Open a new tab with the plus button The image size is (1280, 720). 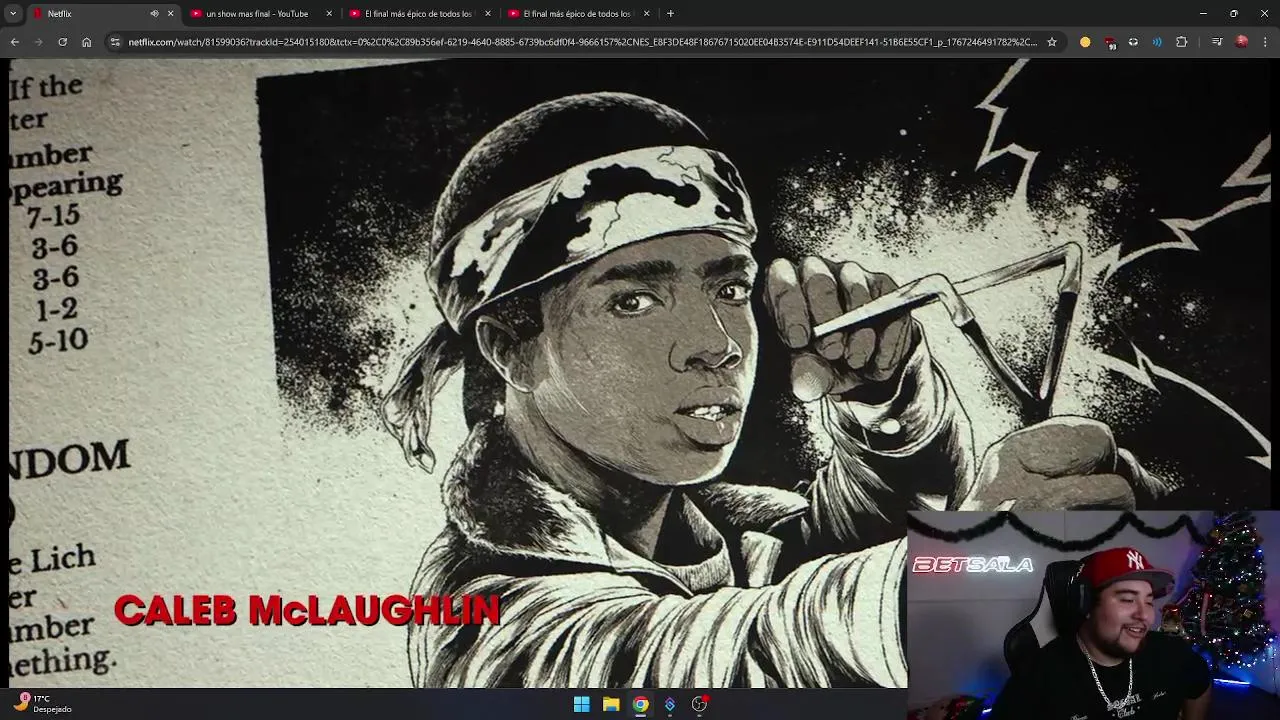click(x=670, y=14)
